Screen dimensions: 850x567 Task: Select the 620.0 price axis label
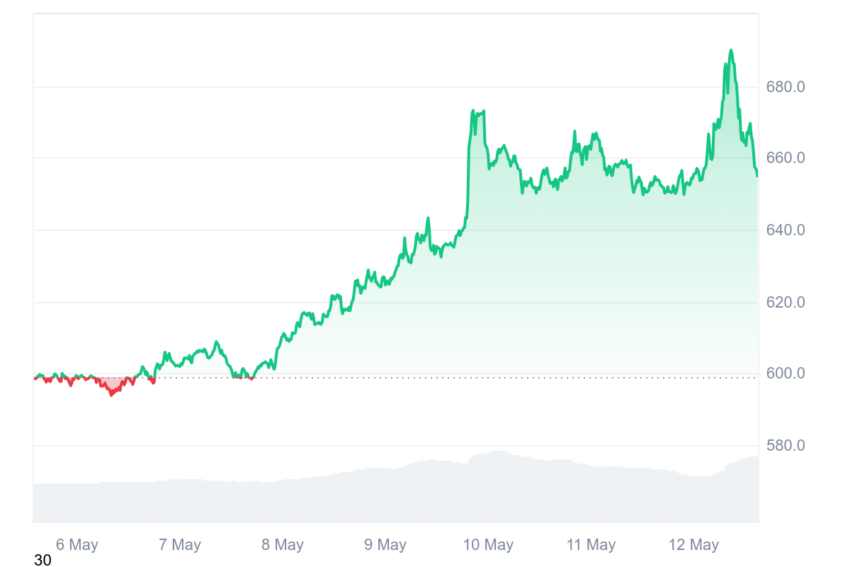[x=785, y=302]
